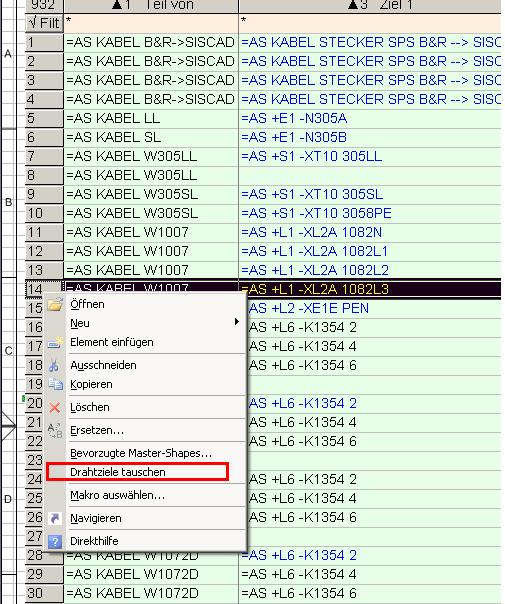This screenshot has height=604, width=505.
Task: Click the Filt filter row button
Action: [x=44, y=23]
